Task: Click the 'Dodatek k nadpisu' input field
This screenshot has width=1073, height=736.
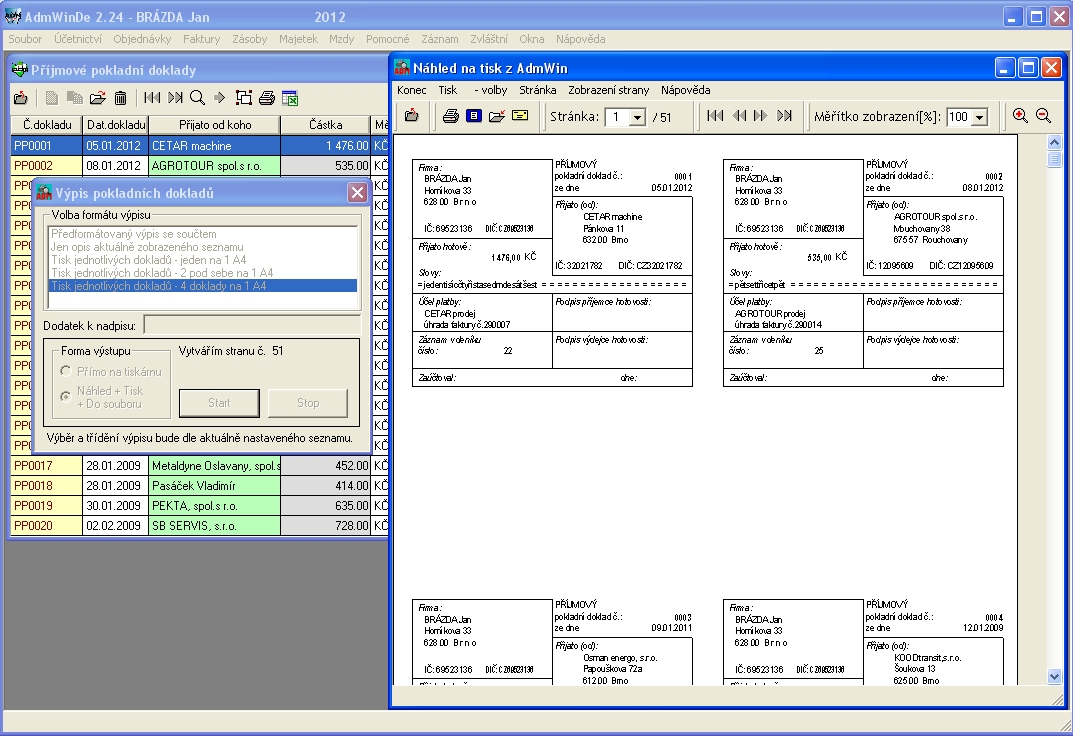Action: pos(253,326)
